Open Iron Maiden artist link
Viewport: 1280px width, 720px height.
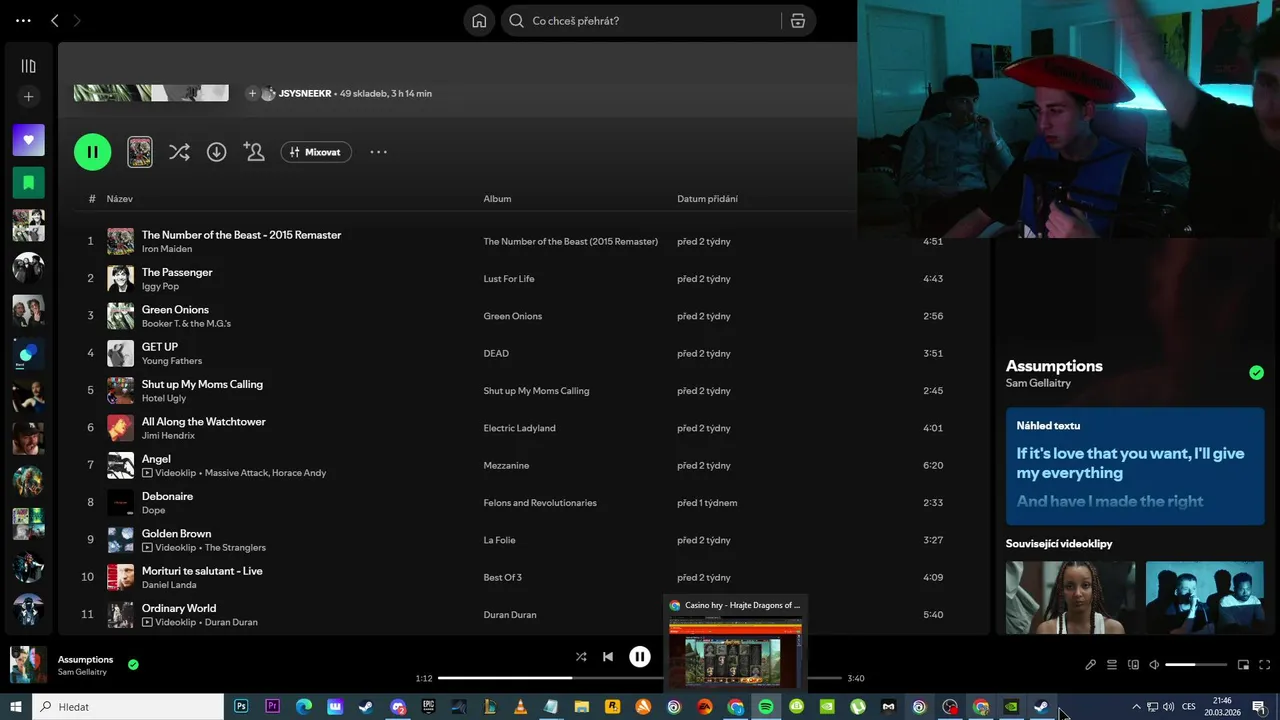pyautogui.click(x=167, y=249)
